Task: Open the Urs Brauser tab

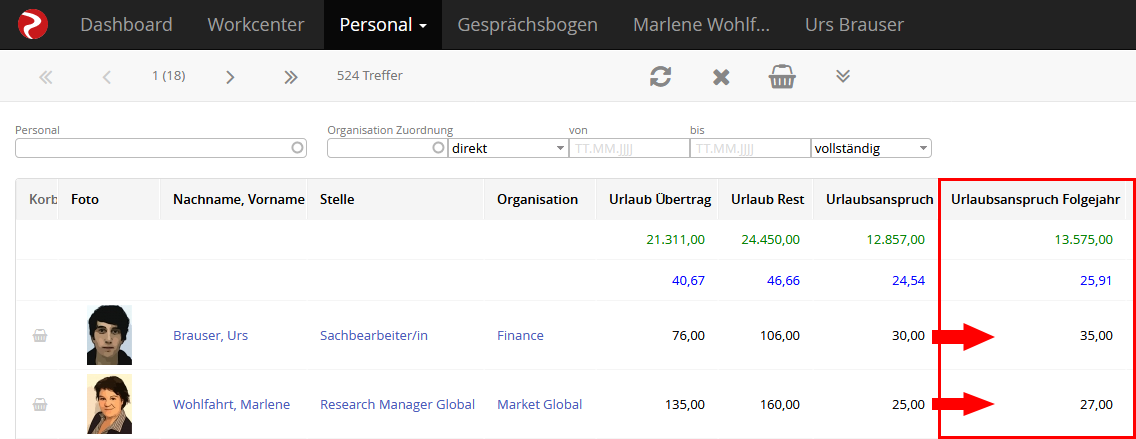Action: 854,25
